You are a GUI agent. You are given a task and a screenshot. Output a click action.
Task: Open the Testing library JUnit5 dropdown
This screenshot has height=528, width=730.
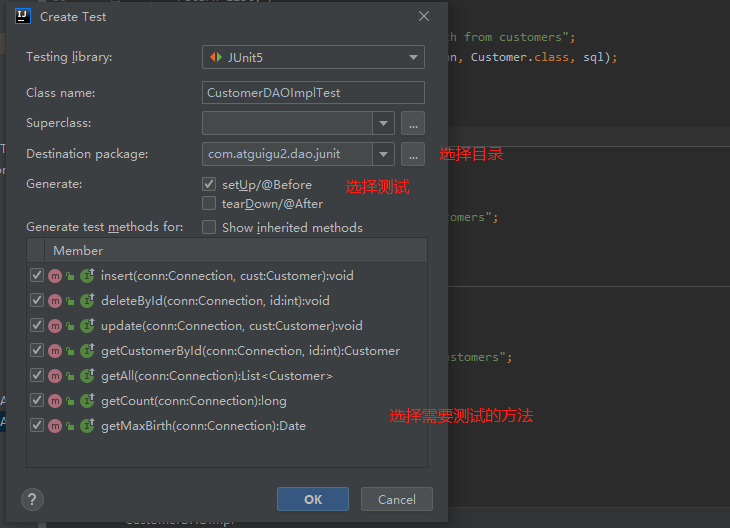pos(313,57)
